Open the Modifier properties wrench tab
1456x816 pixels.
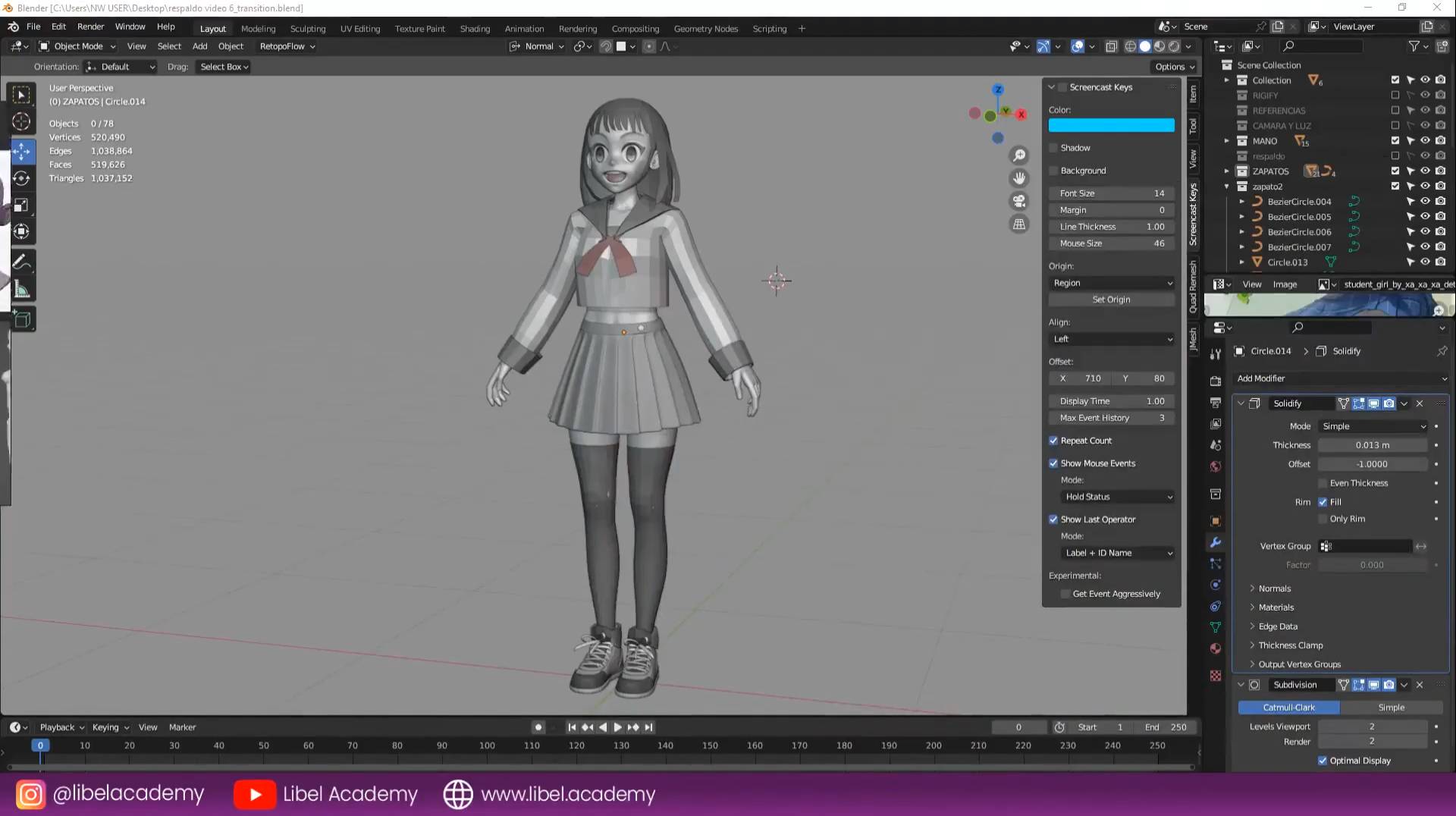pyautogui.click(x=1216, y=542)
